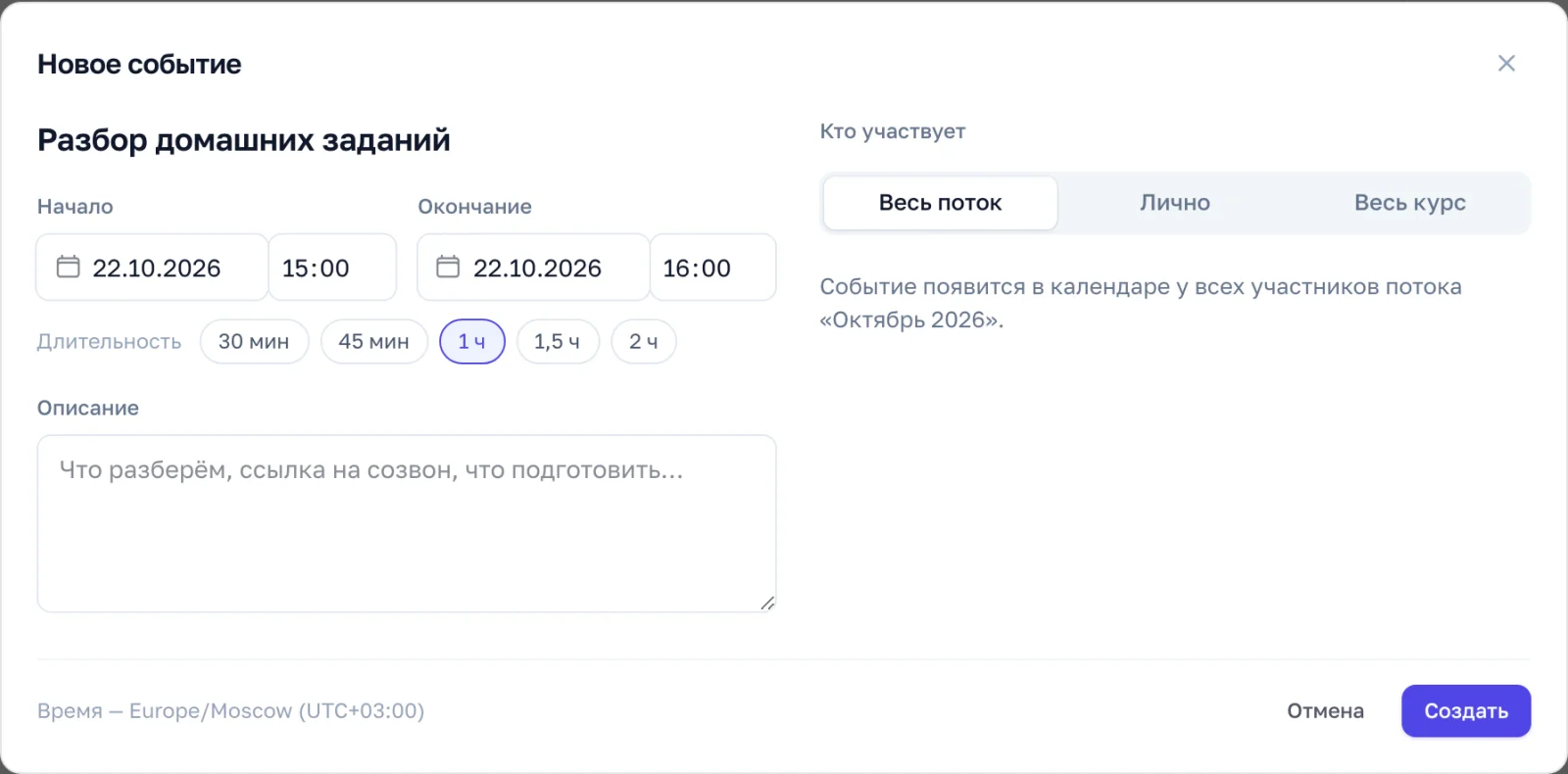Click the Длительность label
Screen dimensions: 1568x774
pos(109,342)
